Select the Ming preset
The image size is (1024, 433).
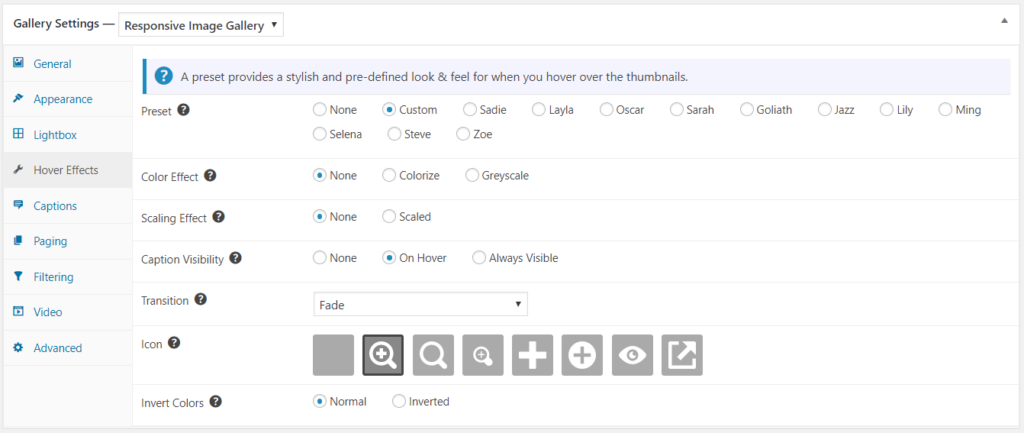945,110
